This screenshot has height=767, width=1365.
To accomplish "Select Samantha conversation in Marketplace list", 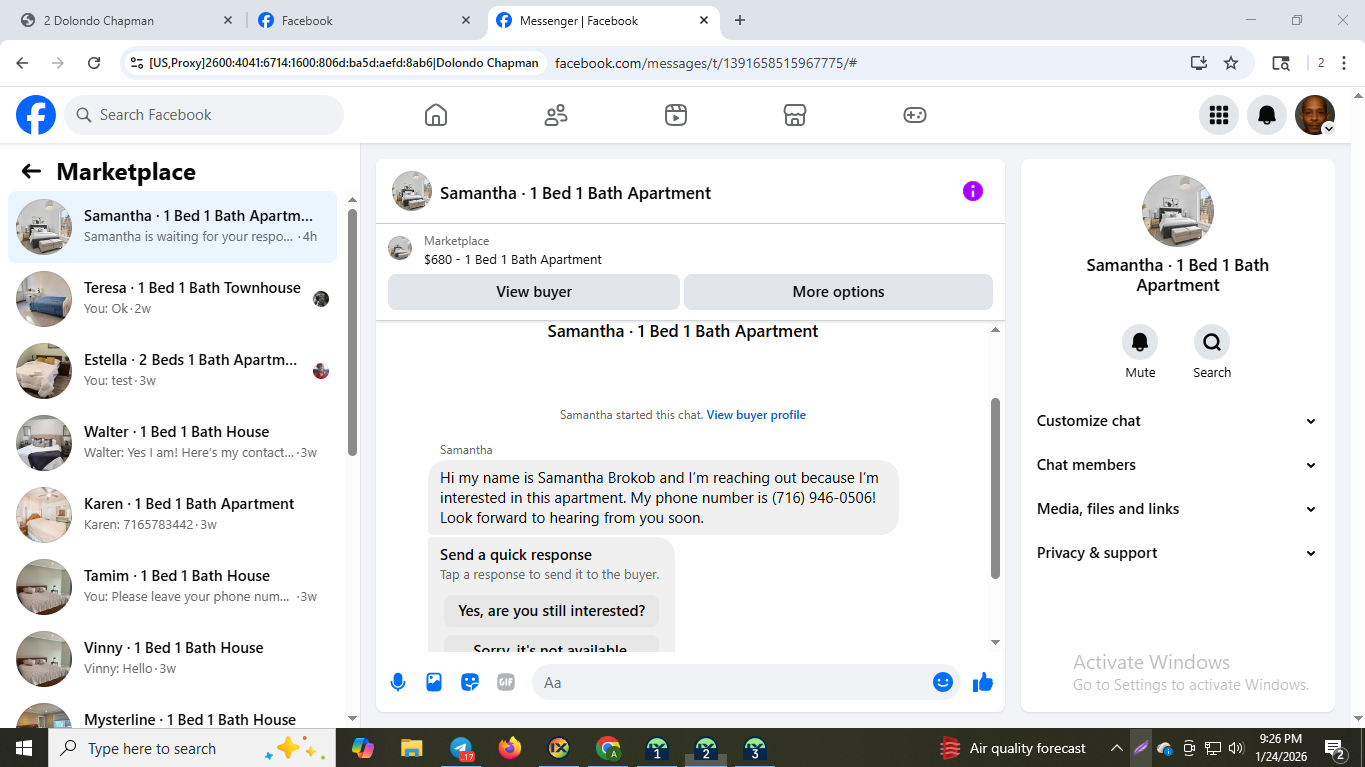I will click(172, 227).
